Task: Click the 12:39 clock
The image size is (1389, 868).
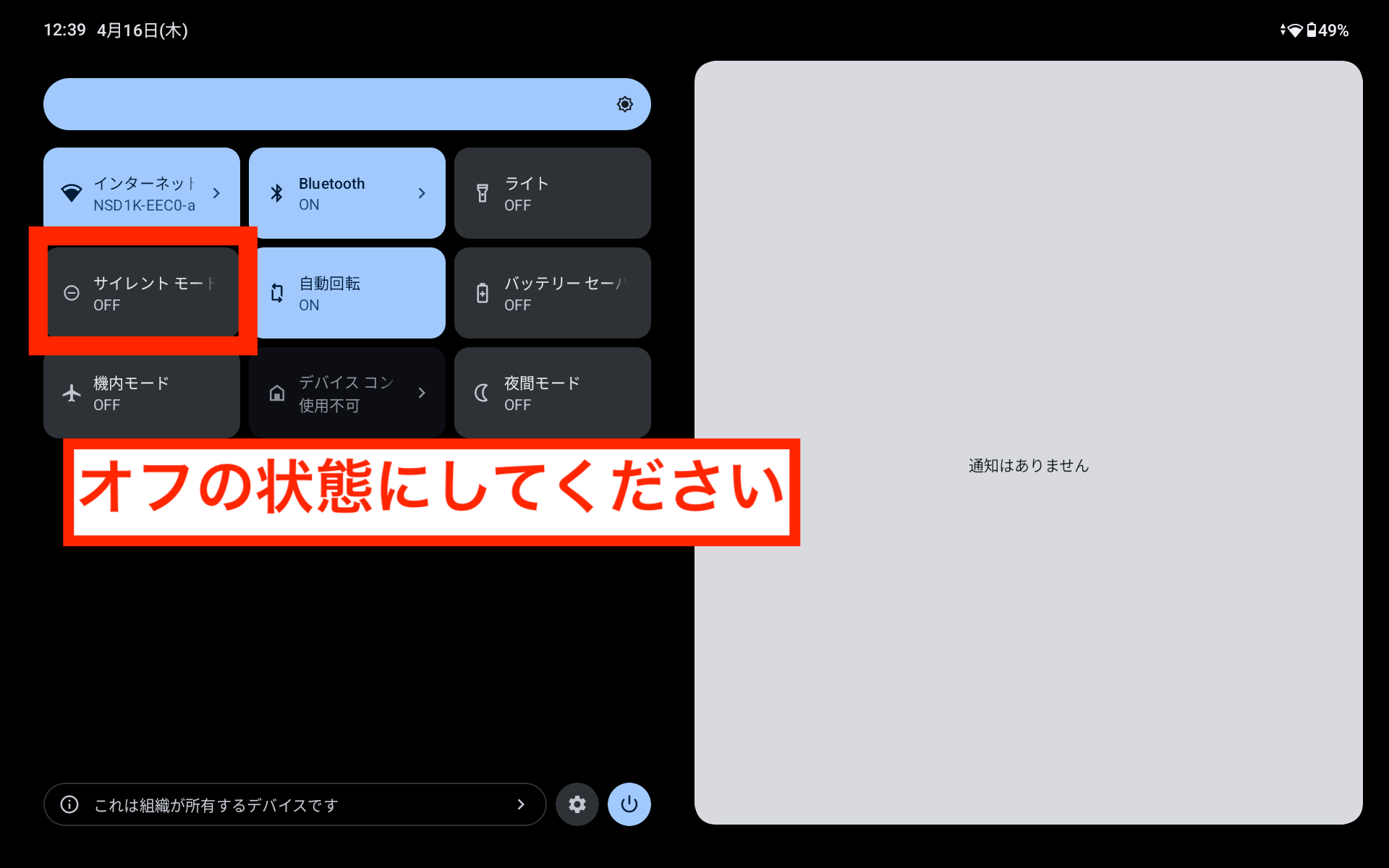Action: pos(65,30)
